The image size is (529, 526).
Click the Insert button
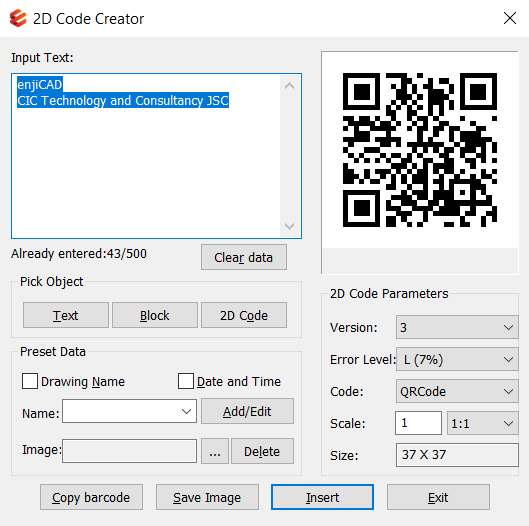tap(322, 497)
